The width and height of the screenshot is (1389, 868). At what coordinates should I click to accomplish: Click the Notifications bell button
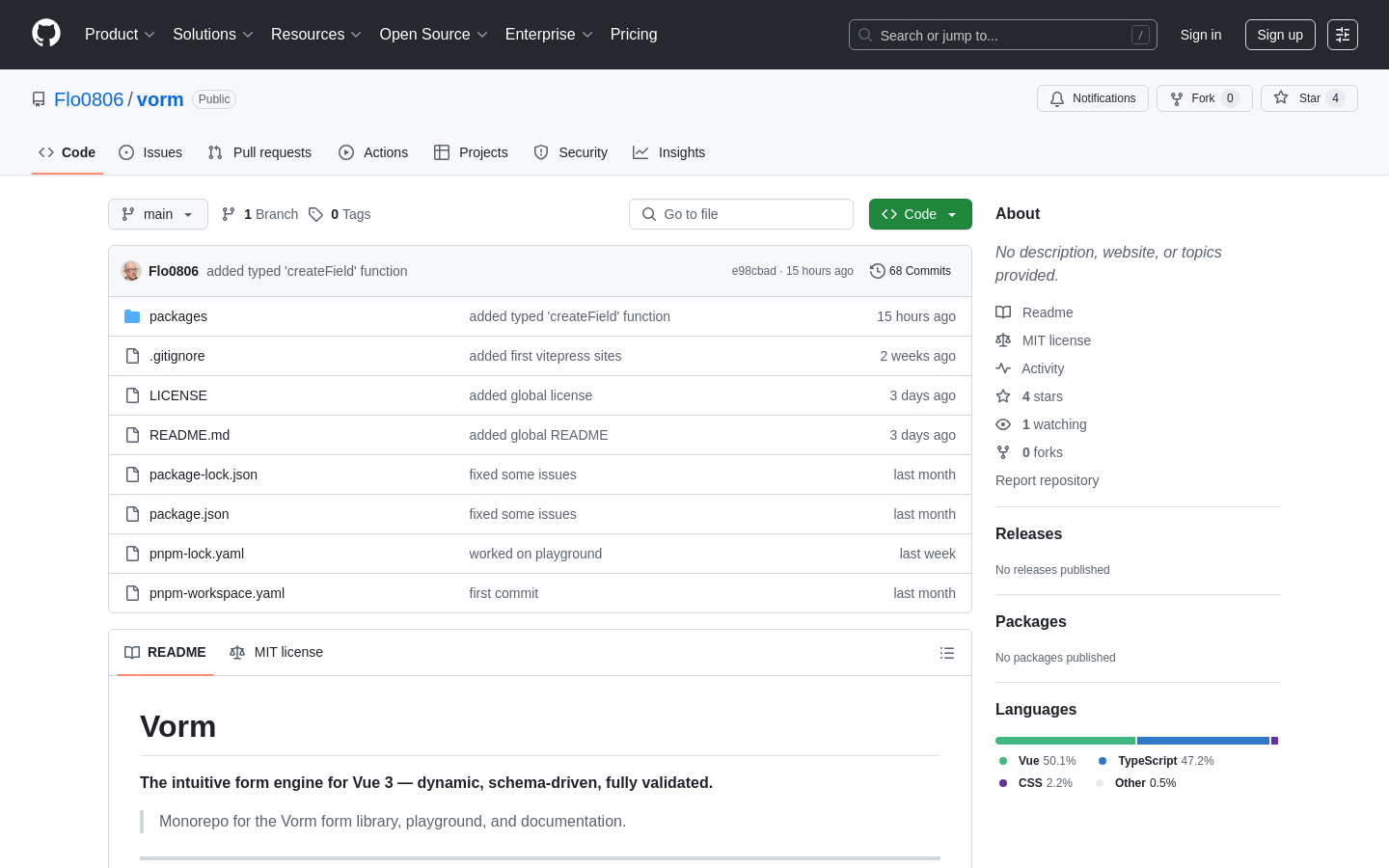point(1093,98)
